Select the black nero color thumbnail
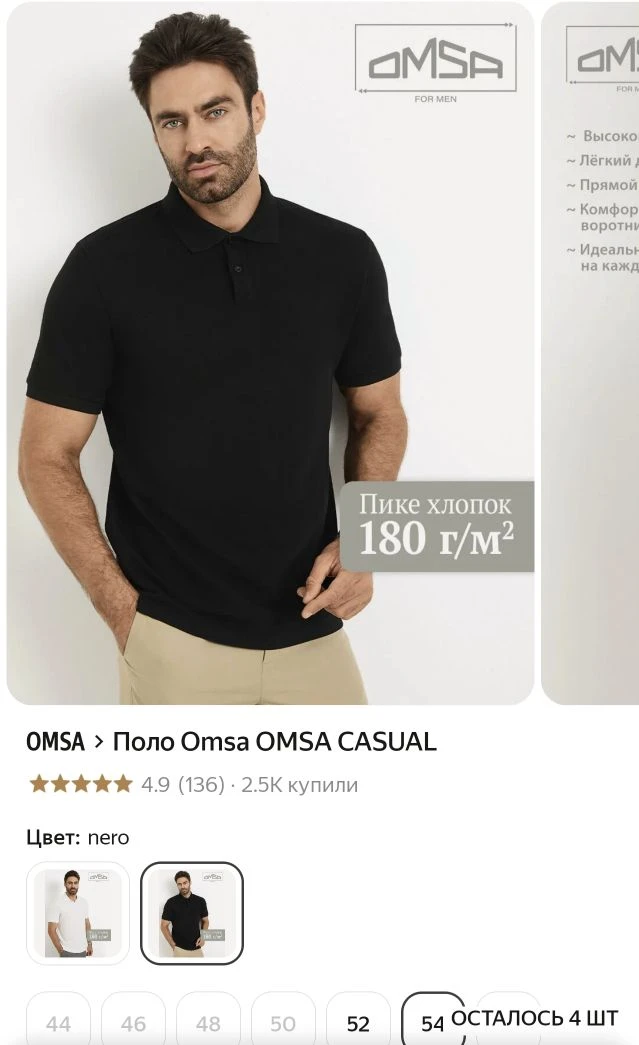 click(192, 912)
